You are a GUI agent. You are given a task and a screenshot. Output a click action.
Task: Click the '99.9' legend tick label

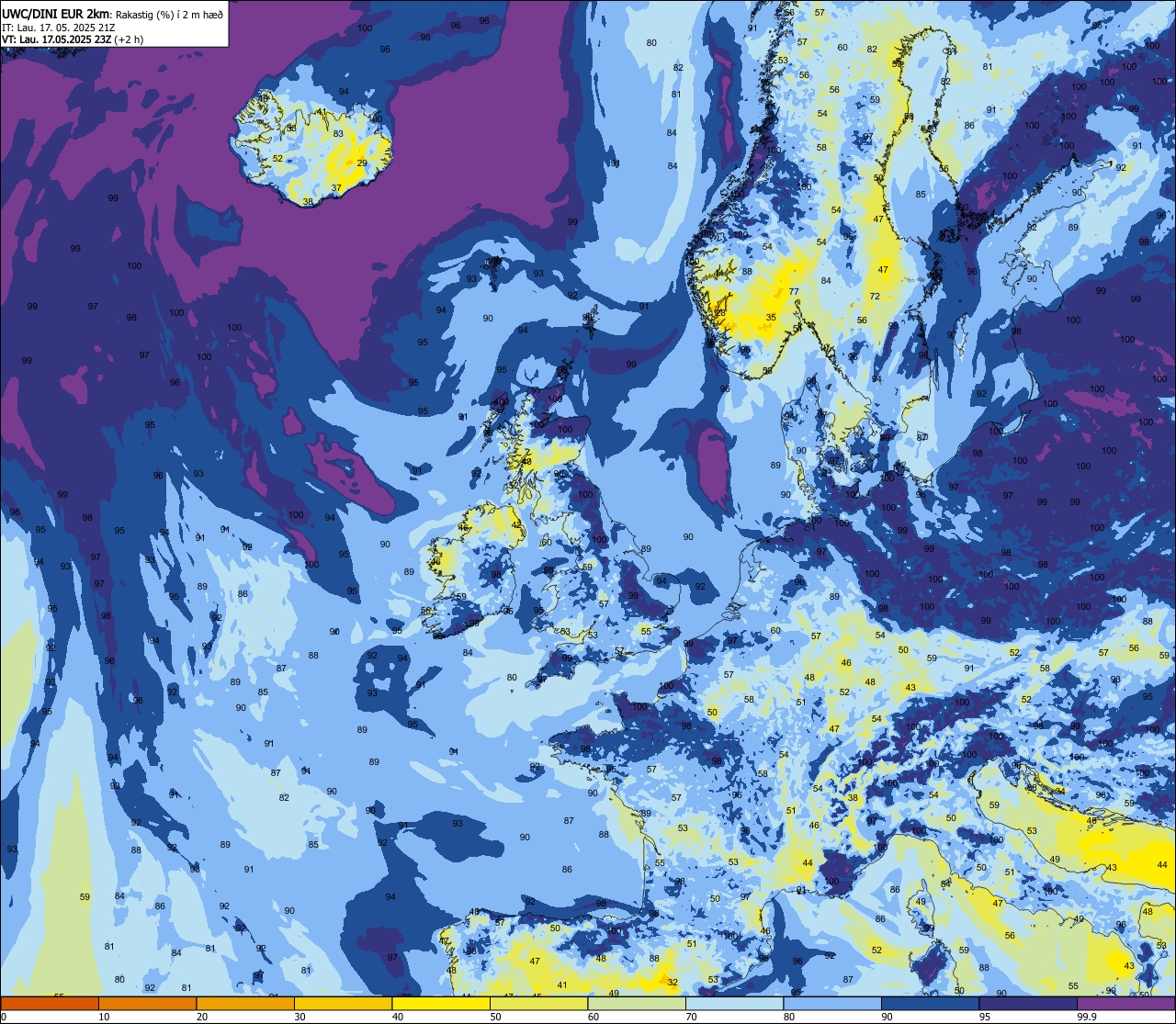click(x=1087, y=1017)
